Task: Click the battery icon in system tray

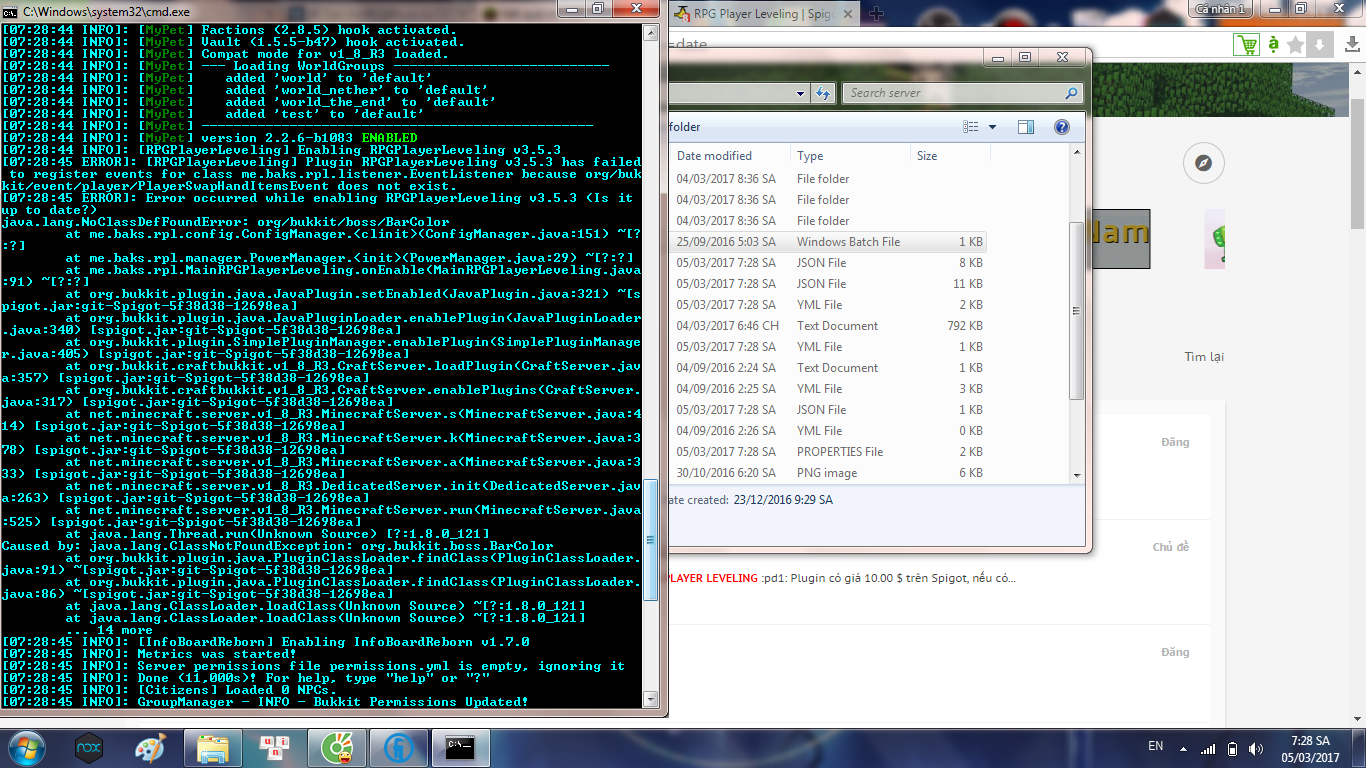Action: click(1232, 748)
